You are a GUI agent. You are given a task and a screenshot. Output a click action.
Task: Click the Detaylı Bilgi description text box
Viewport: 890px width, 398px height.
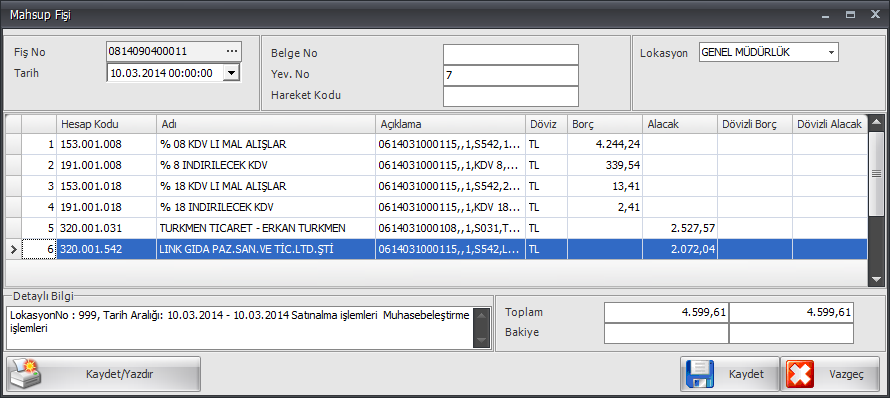pos(240,328)
